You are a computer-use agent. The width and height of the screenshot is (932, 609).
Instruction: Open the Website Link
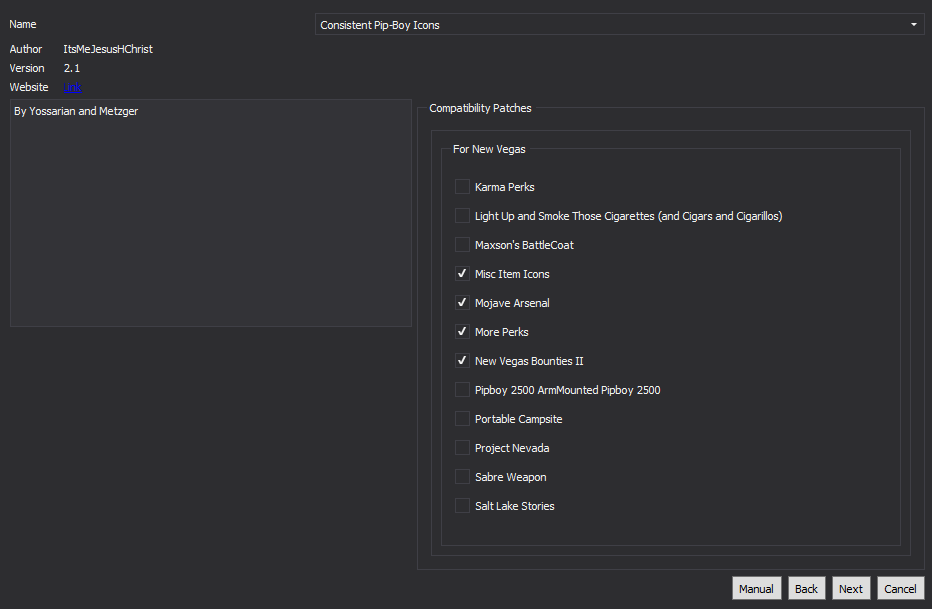pyautogui.click(x=73, y=87)
